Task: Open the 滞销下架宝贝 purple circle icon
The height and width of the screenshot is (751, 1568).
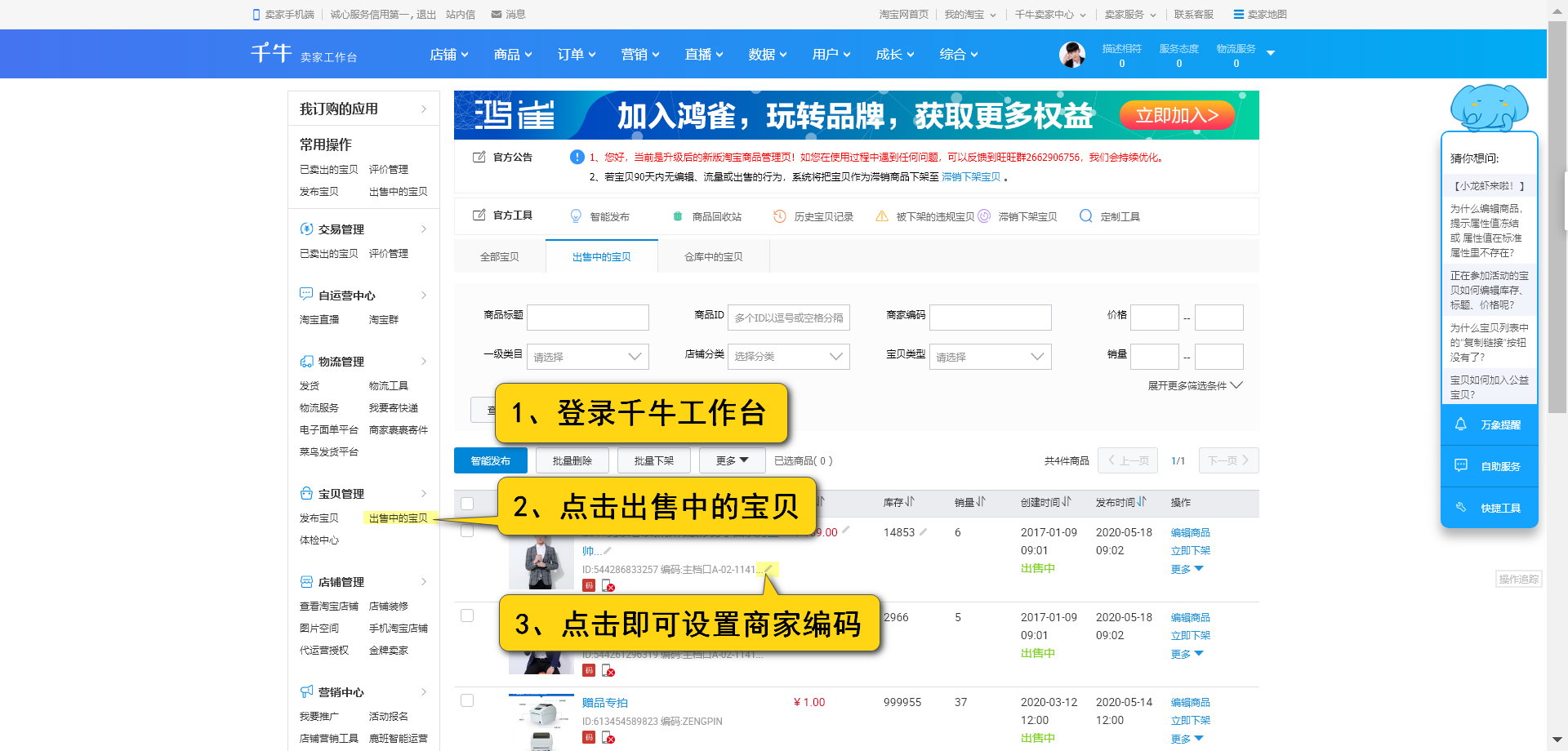Action: pyautogui.click(x=984, y=216)
